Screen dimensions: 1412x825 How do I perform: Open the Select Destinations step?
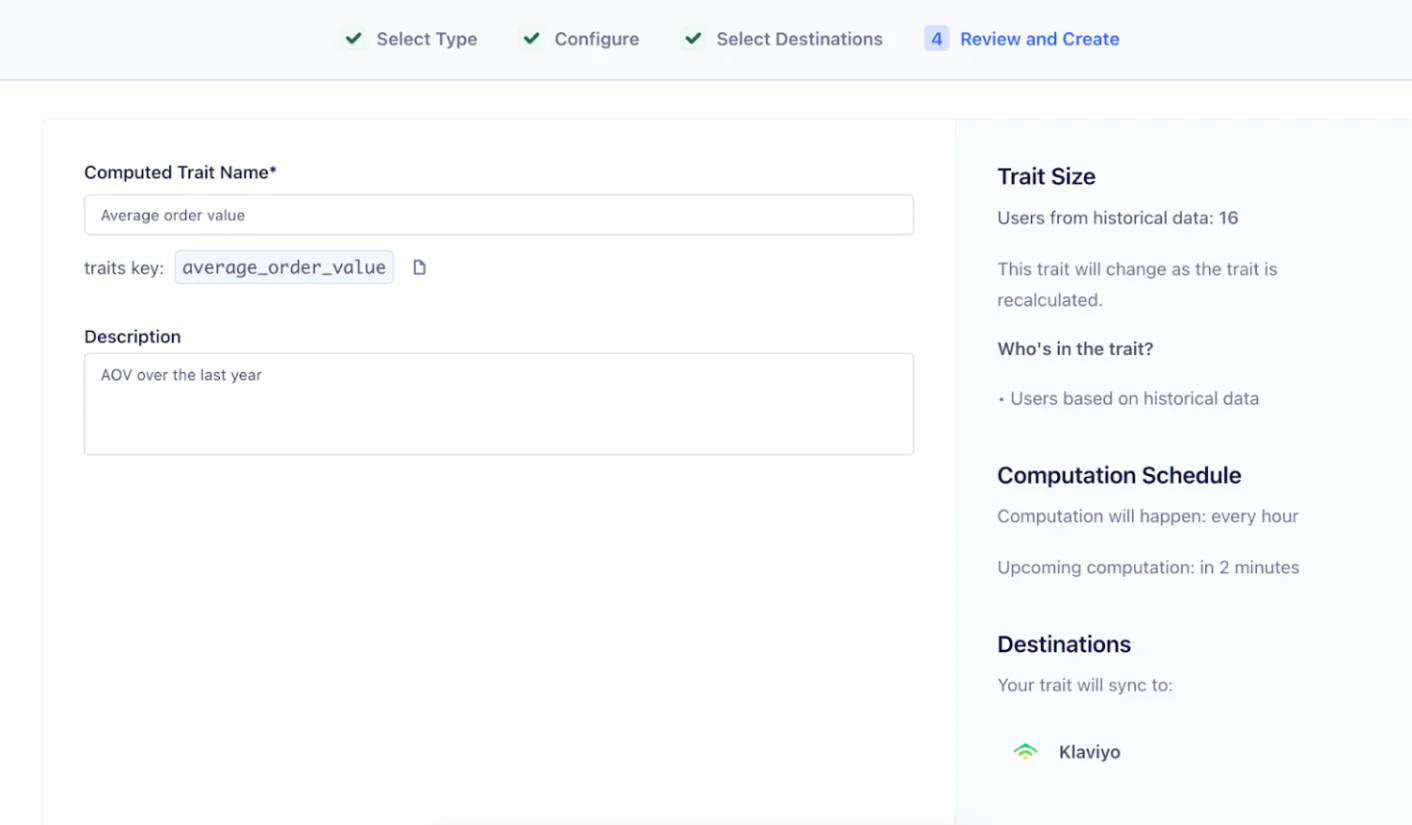click(799, 39)
